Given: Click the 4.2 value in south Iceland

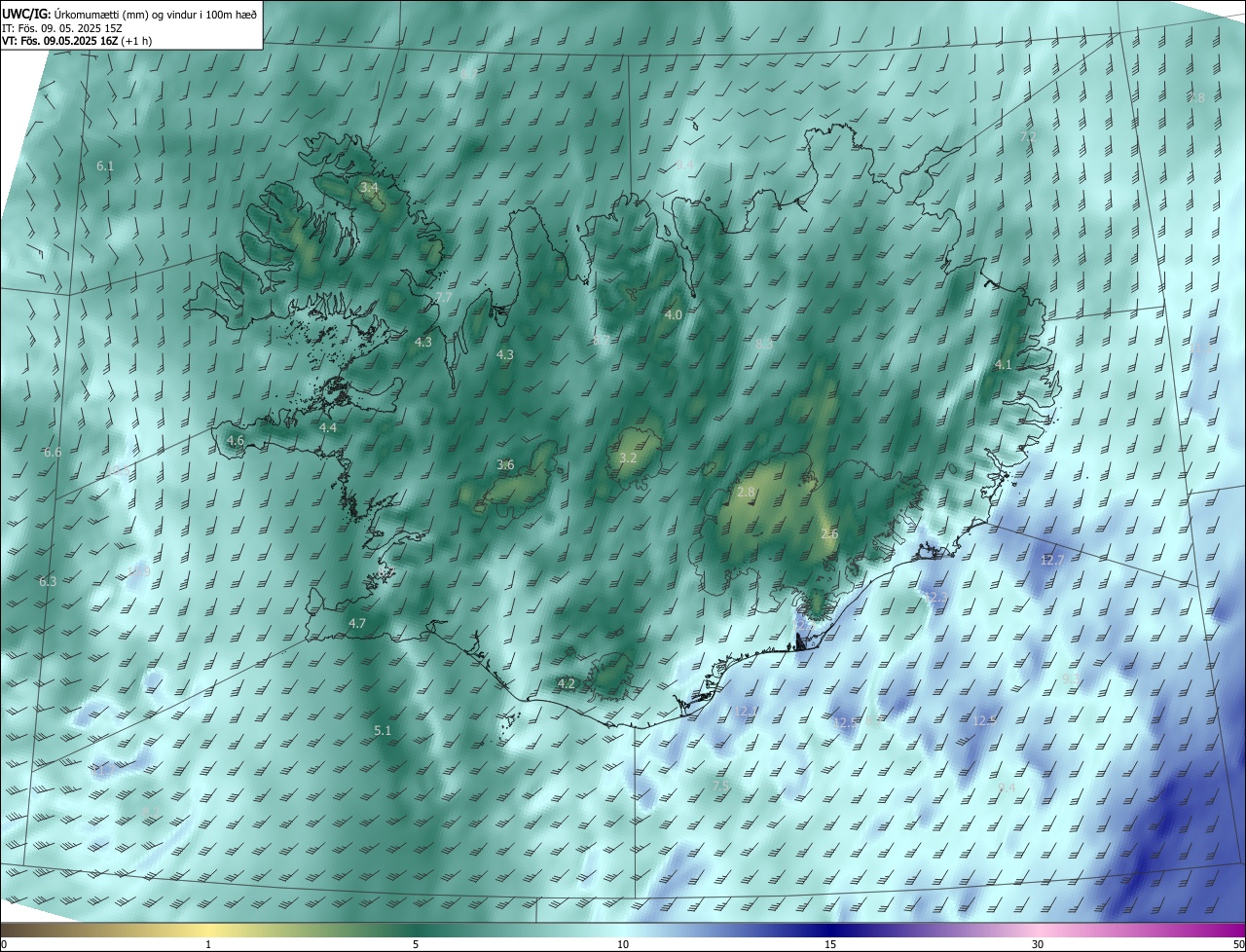Looking at the screenshot, I should (567, 684).
